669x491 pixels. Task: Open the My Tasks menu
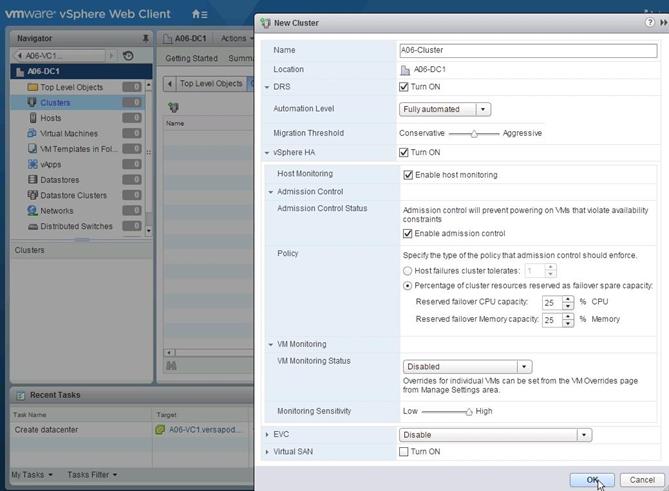(x=32, y=475)
